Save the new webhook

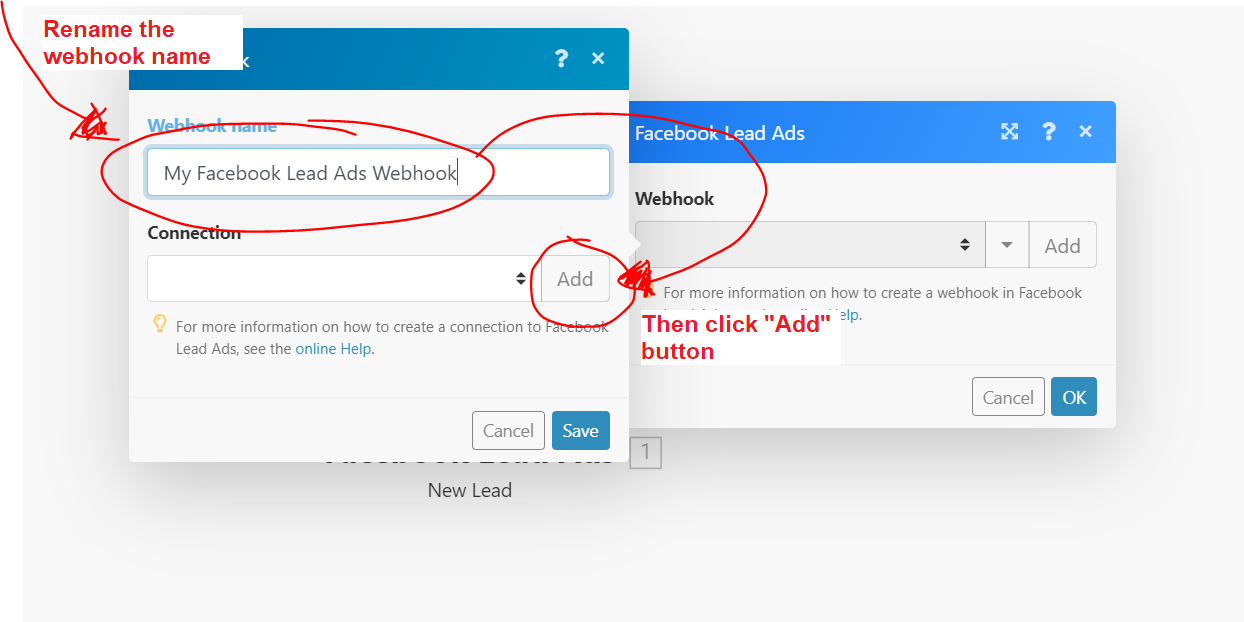[x=580, y=431]
